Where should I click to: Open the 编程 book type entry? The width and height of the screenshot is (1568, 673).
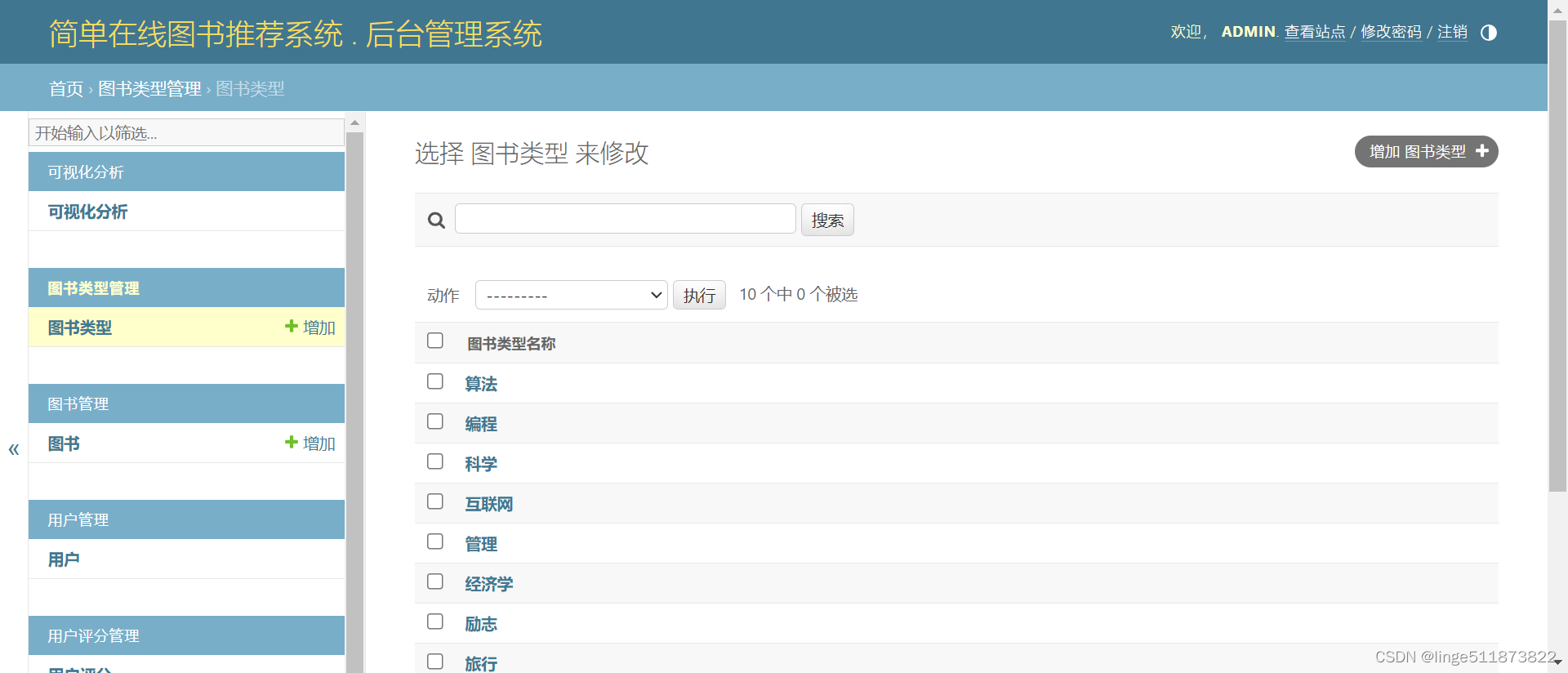click(x=481, y=424)
